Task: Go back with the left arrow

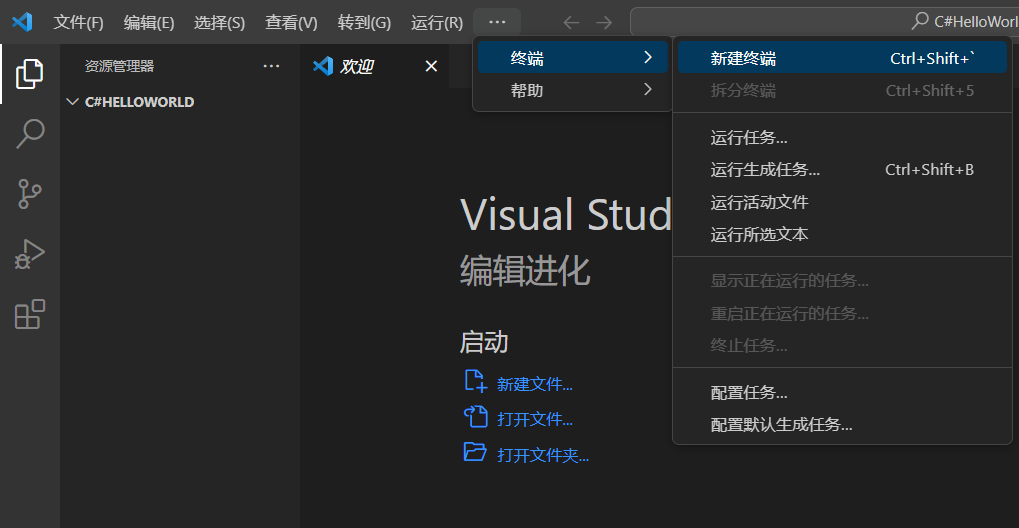Action: [571, 23]
